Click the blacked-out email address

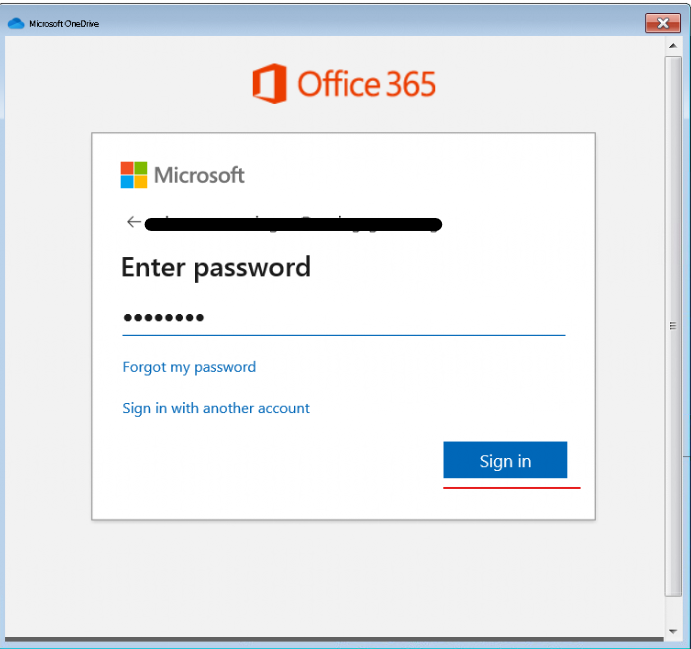coord(293,224)
